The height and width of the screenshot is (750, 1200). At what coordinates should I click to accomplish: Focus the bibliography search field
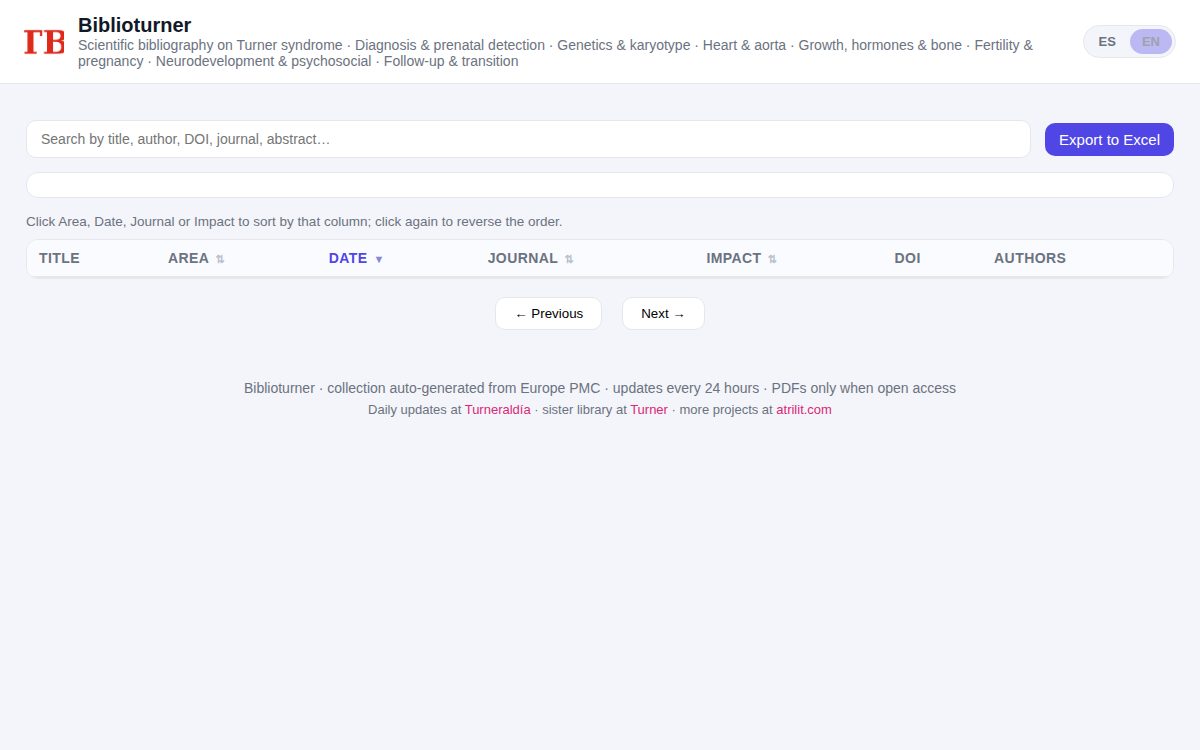[528, 139]
